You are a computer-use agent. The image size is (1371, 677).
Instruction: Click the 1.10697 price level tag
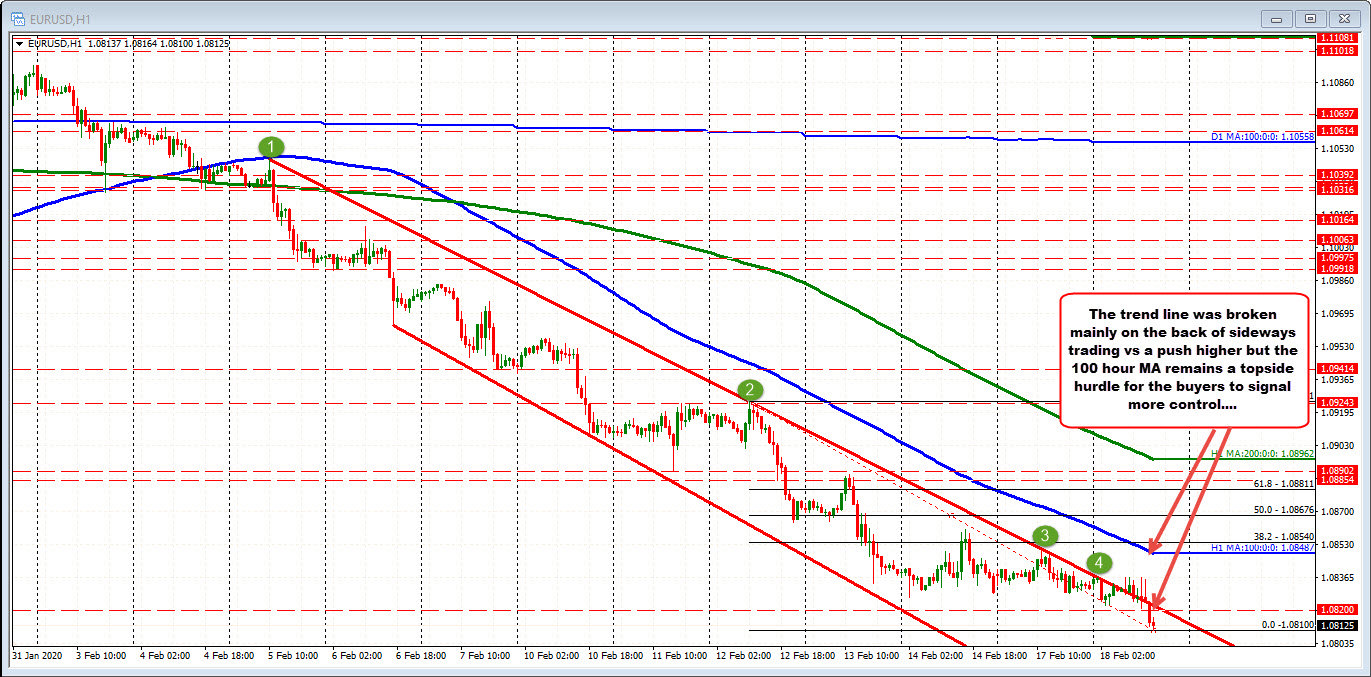click(1337, 114)
